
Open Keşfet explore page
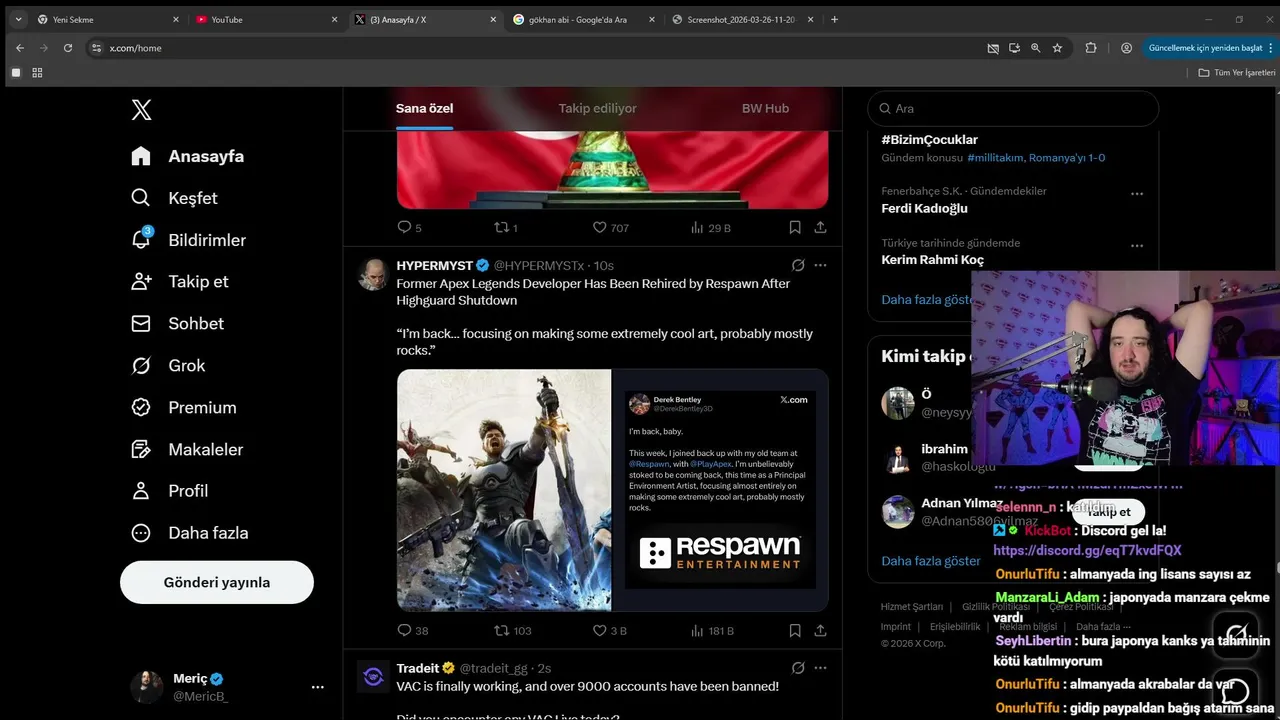tap(174, 198)
